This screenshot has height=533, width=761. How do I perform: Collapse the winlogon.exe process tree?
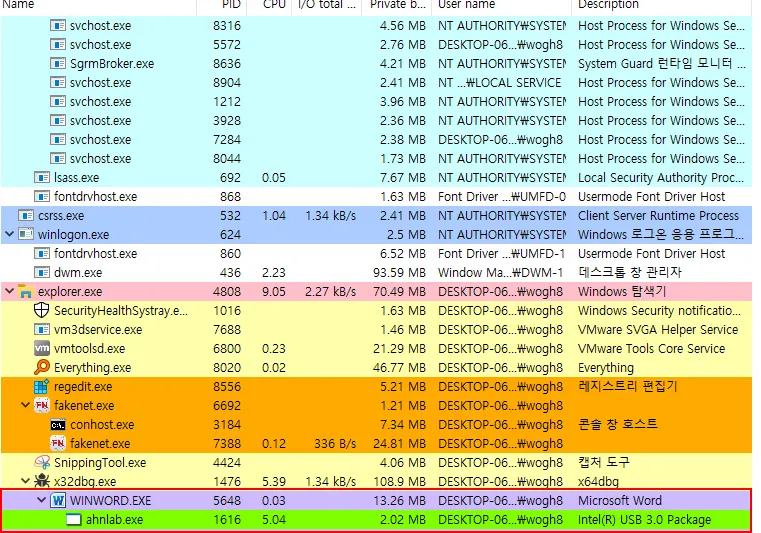tap(9, 234)
